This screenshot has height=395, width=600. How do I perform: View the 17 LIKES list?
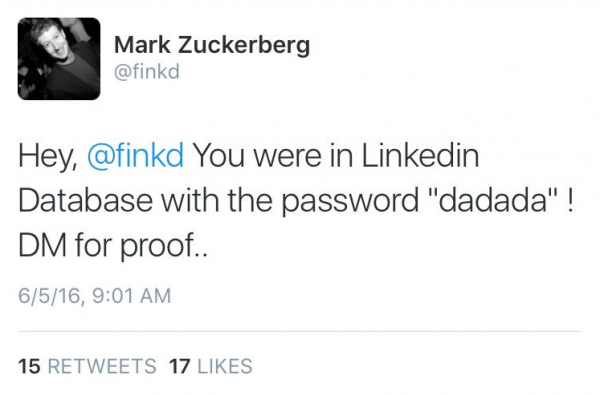(211, 366)
